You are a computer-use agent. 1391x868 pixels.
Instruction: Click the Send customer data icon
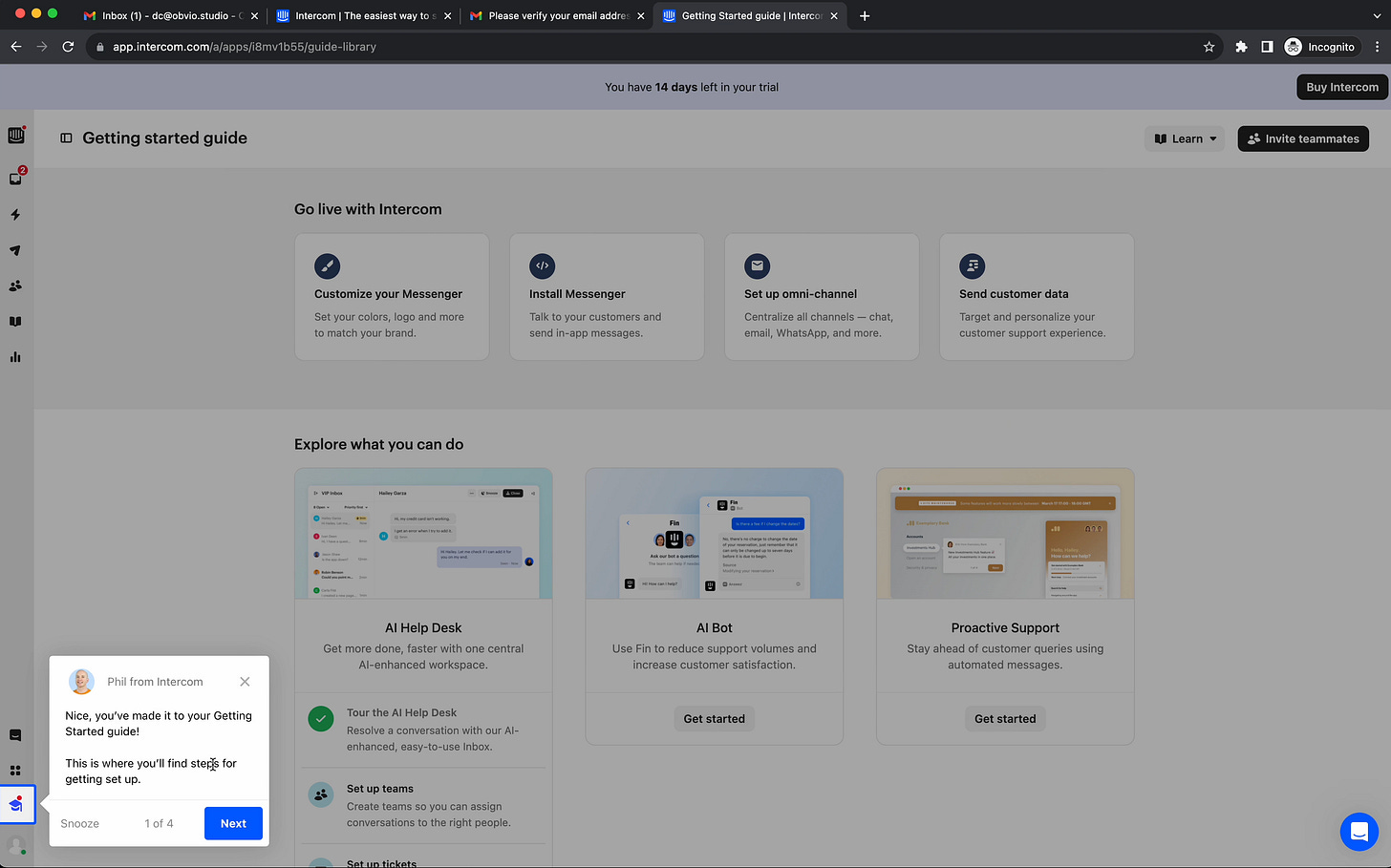pos(972,266)
